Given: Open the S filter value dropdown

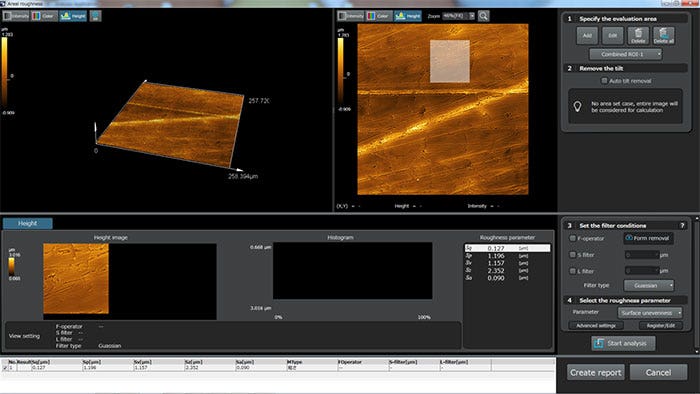Looking at the screenshot, I should click(642, 255).
